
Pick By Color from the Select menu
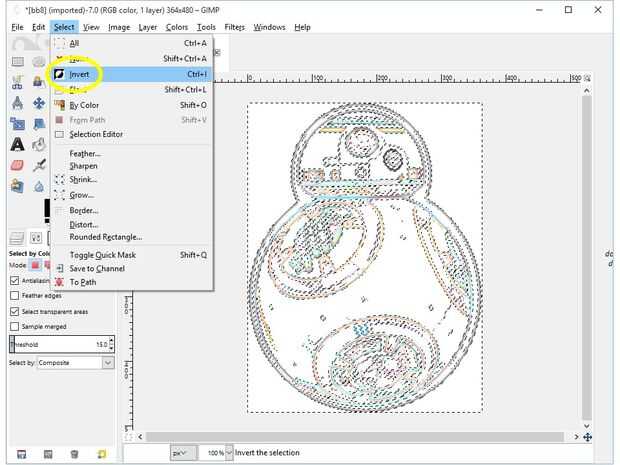click(x=132, y=105)
